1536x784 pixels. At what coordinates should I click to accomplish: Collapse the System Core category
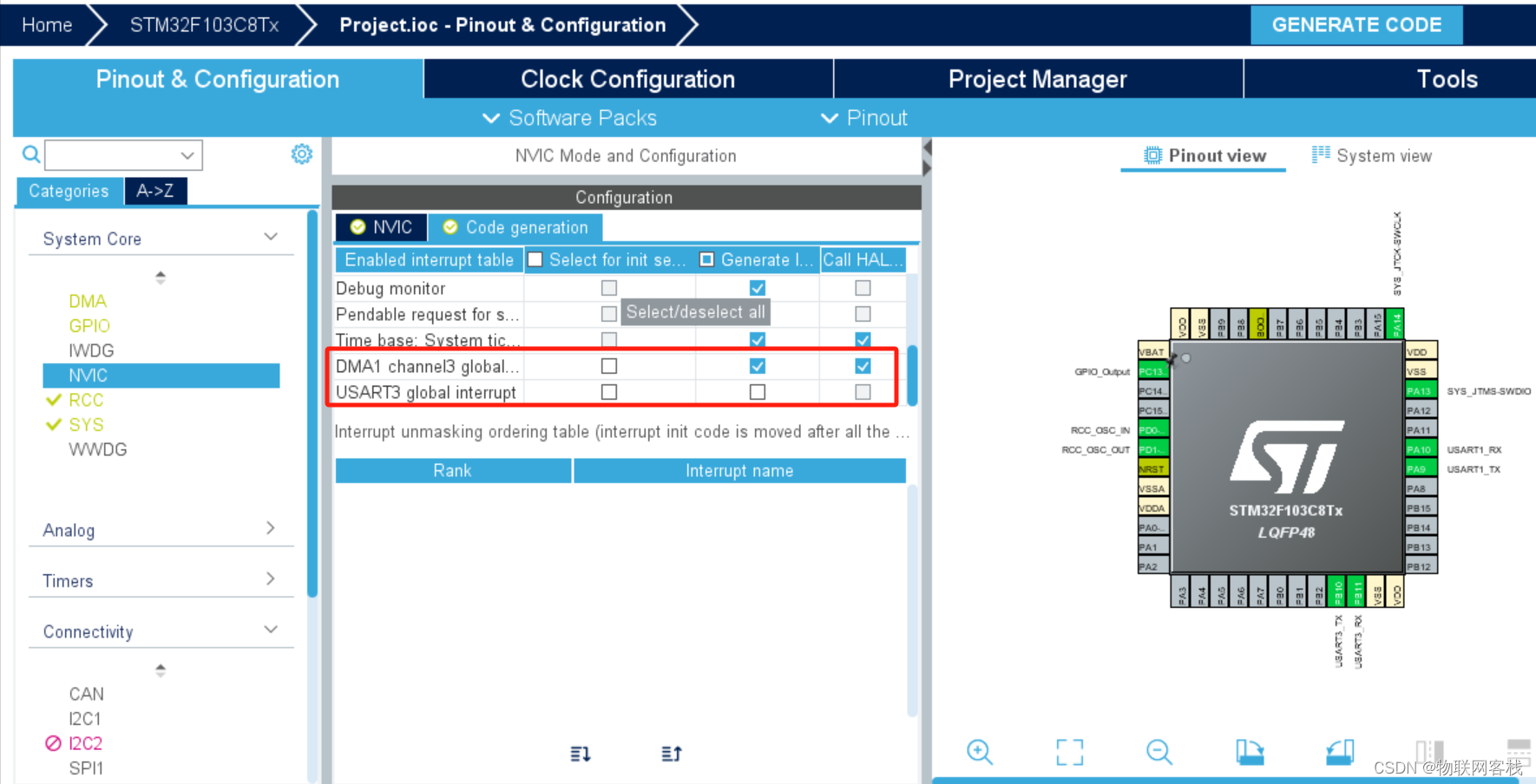(x=271, y=237)
